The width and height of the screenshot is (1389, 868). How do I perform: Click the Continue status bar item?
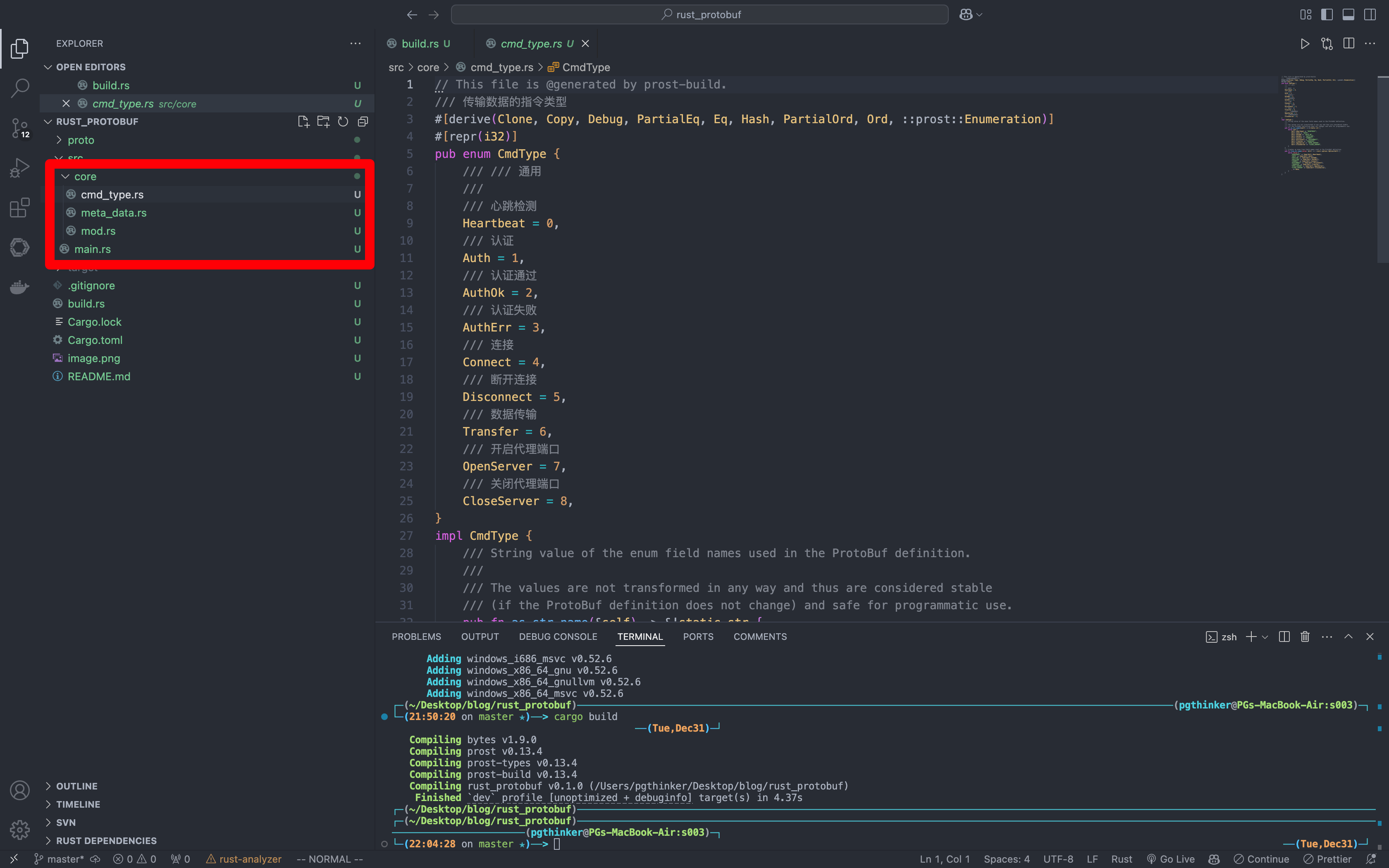pyautogui.click(x=1262, y=859)
